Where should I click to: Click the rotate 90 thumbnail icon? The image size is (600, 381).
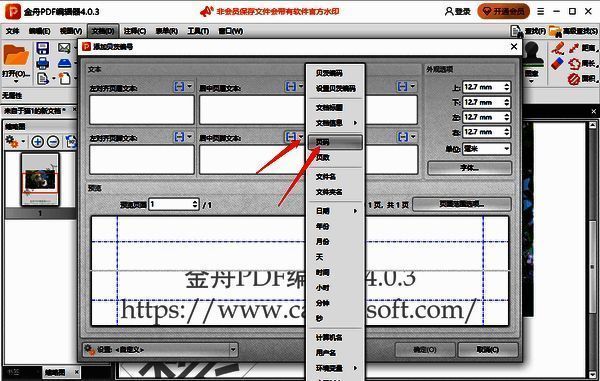pos(71,142)
